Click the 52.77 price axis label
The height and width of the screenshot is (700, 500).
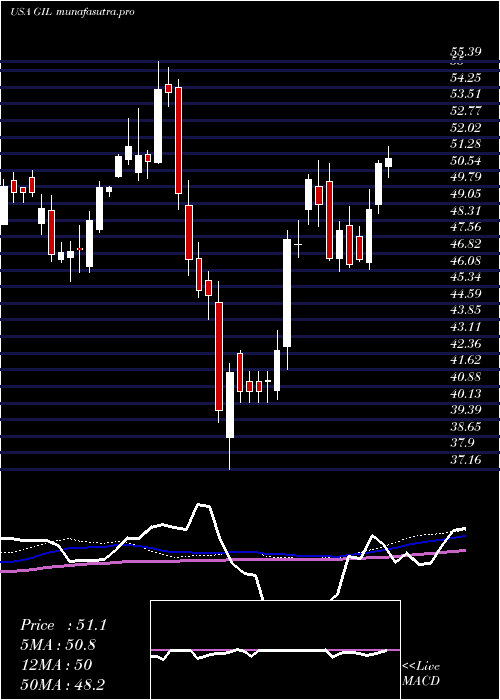point(466,111)
